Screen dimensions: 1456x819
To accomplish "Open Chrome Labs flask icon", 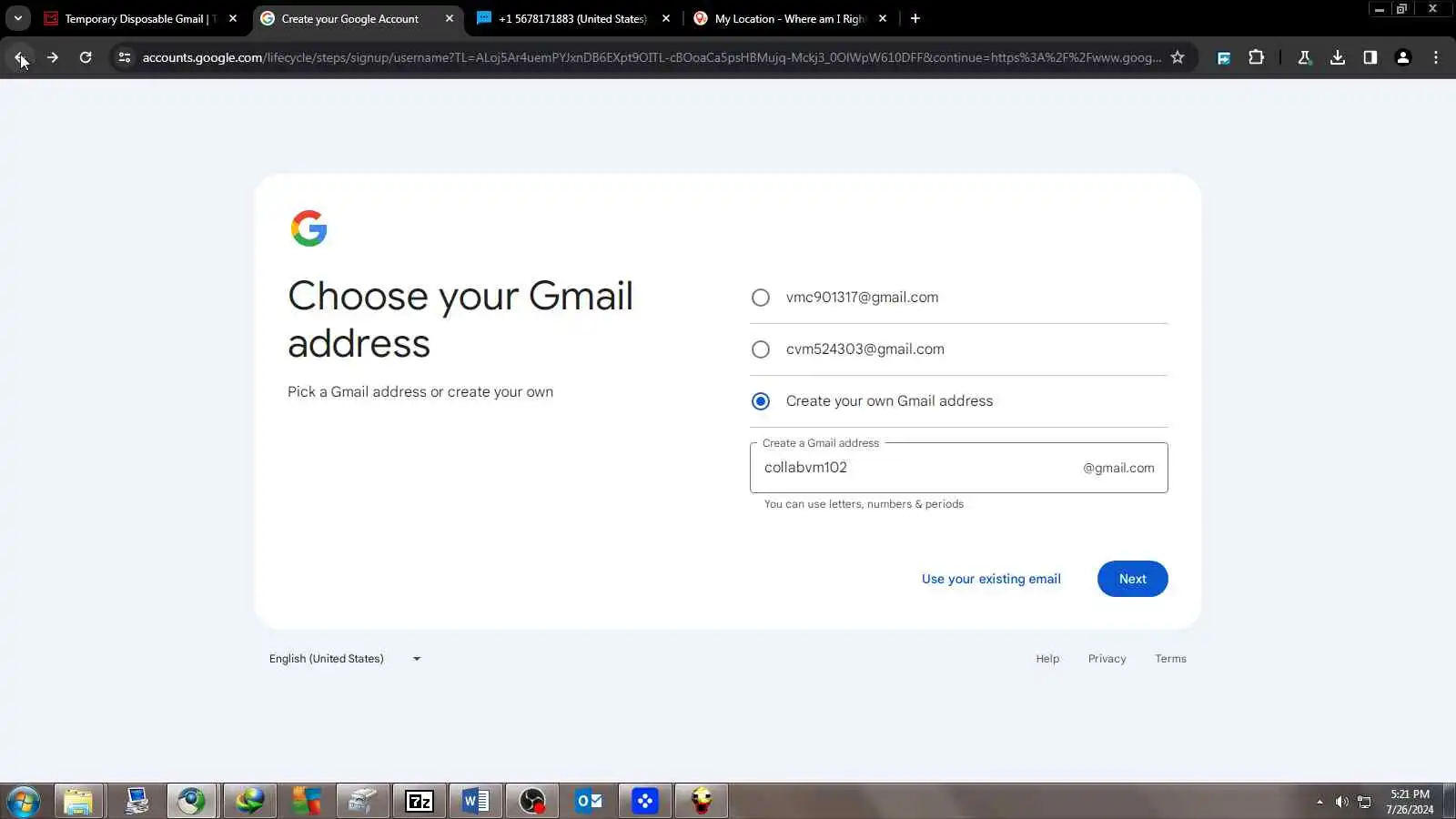I will coord(1304,57).
